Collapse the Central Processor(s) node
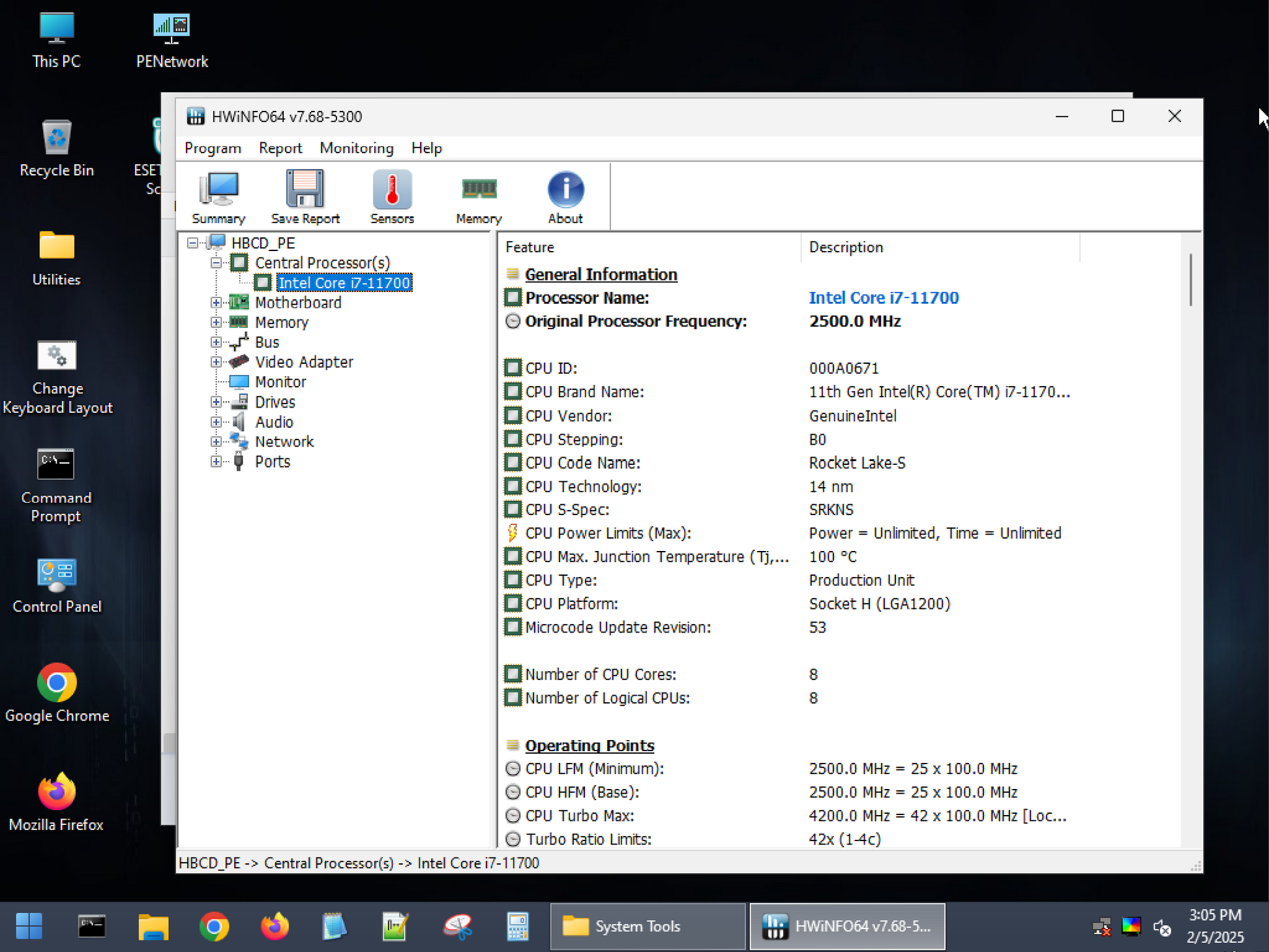 tap(216, 263)
